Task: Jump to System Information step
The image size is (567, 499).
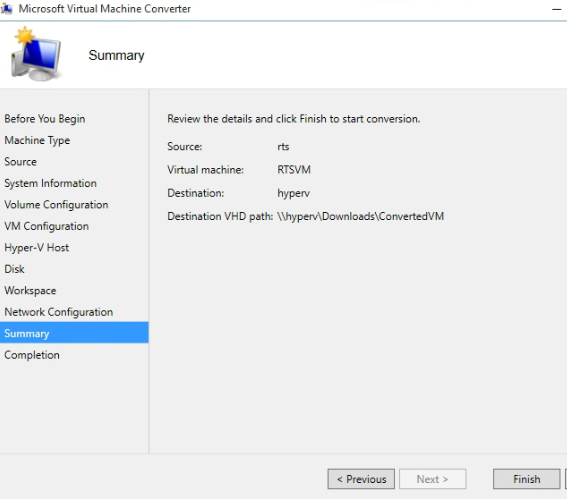Action: click(x=51, y=183)
